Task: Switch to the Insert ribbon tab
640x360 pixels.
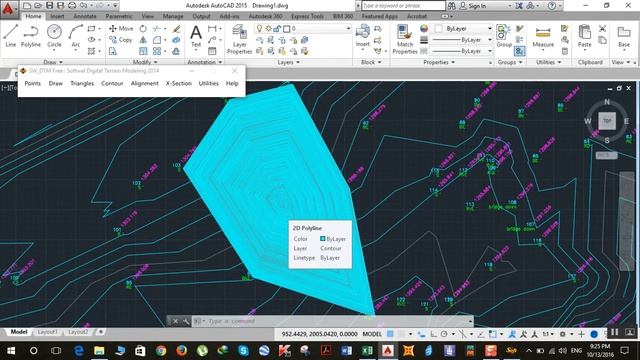Action: click(57, 16)
